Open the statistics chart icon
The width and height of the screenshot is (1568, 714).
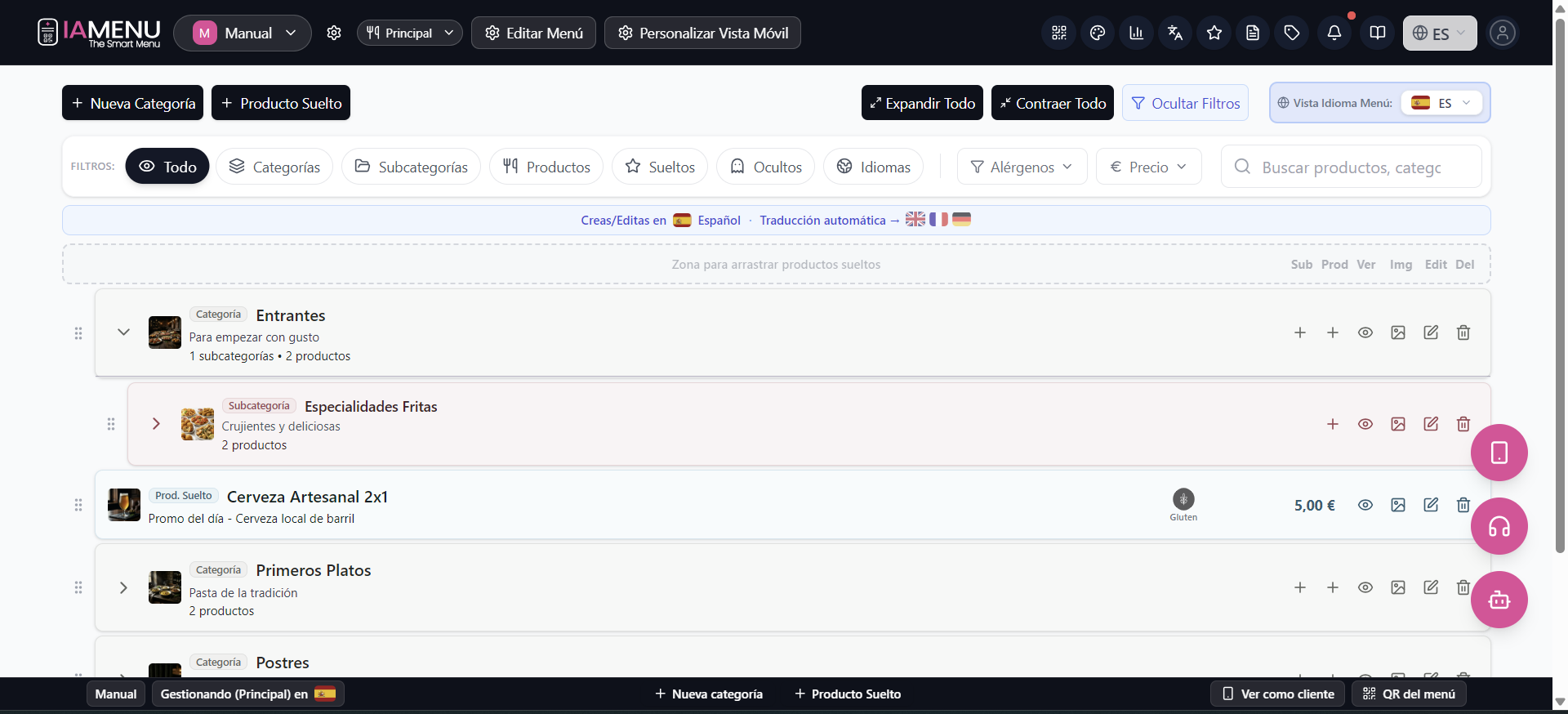pyautogui.click(x=1136, y=33)
